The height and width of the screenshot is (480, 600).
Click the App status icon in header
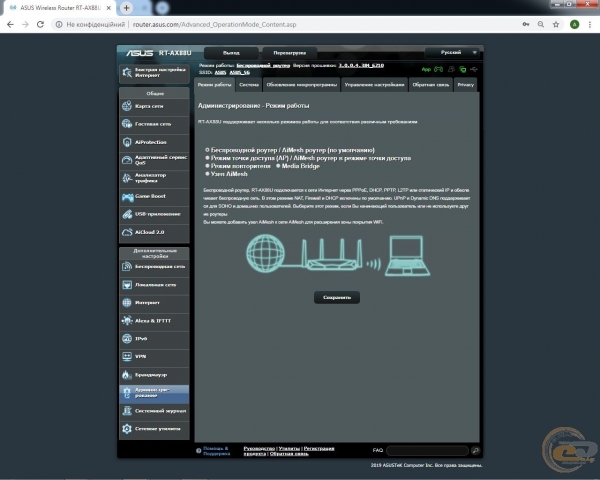(x=426, y=69)
